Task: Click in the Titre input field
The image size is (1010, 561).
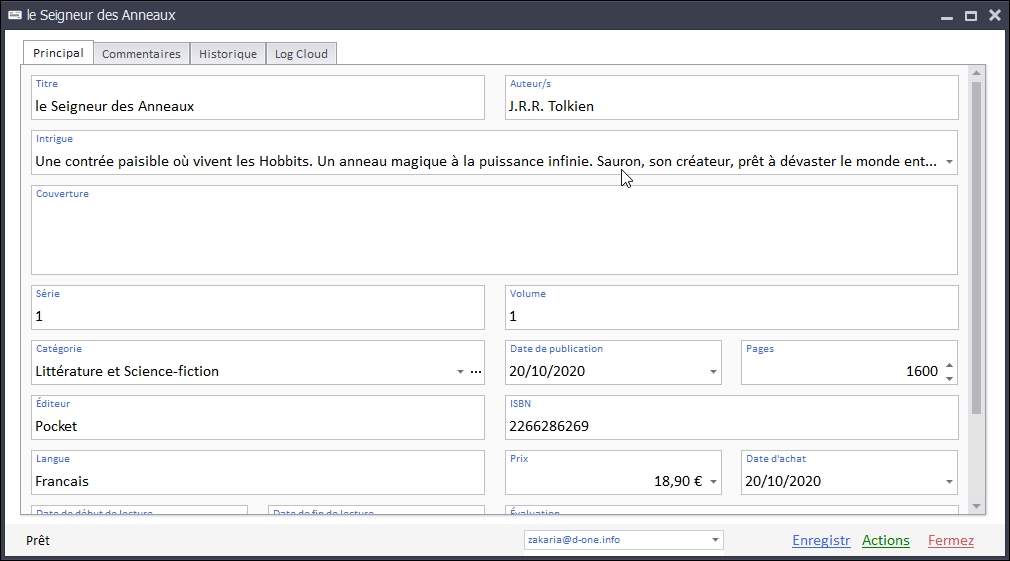Action: point(257,106)
